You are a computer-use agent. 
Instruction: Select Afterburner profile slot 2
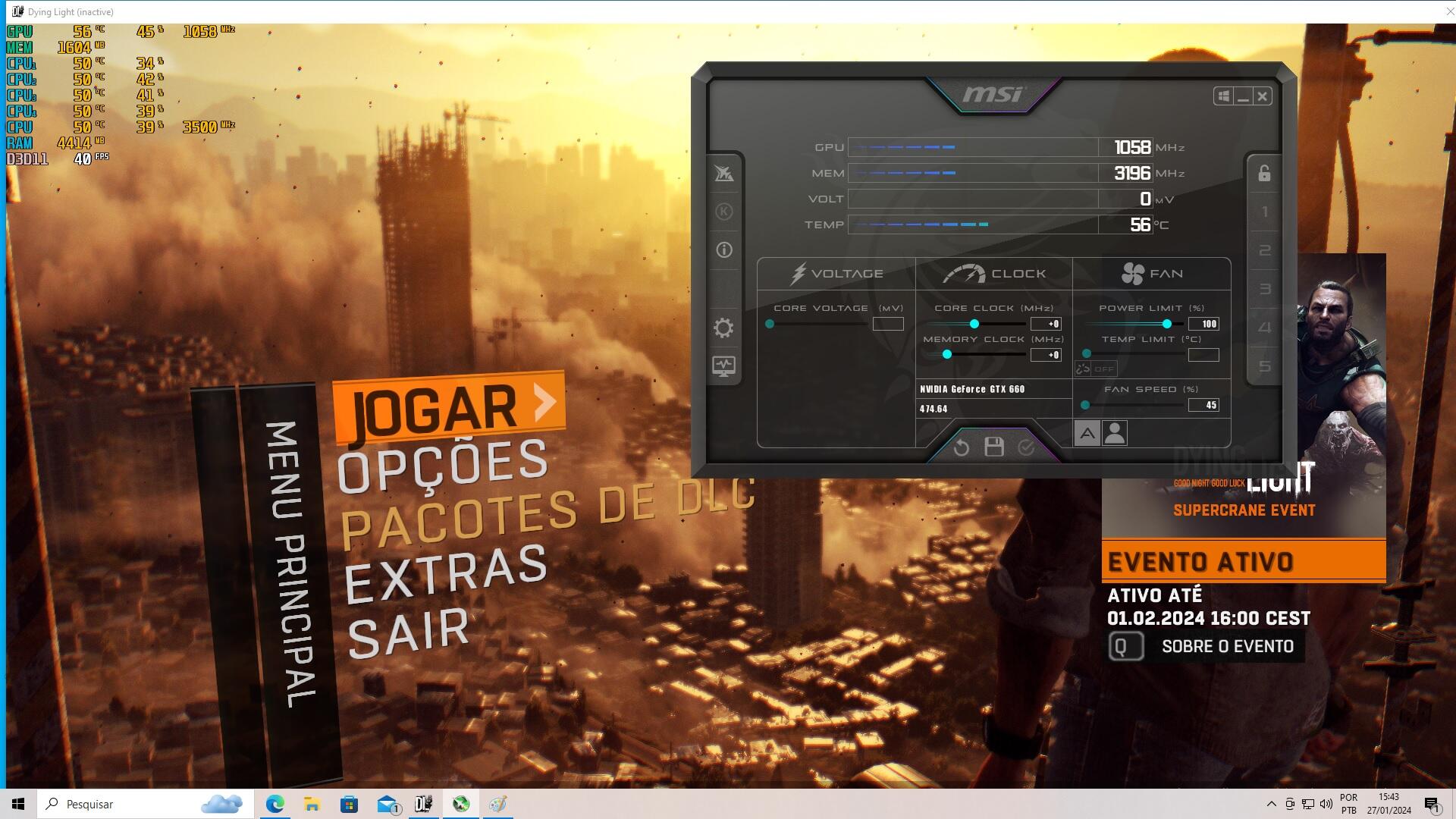point(1264,250)
